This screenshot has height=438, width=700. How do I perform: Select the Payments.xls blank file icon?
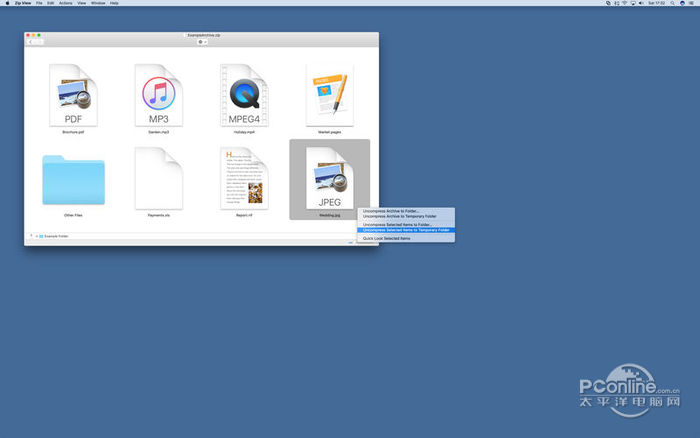tap(158, 179)
